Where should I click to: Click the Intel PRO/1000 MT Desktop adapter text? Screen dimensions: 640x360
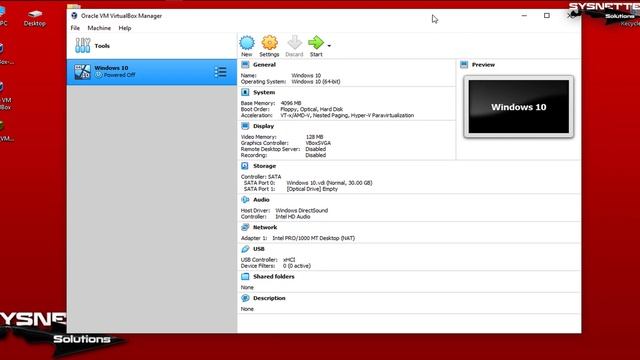point(313,238)
